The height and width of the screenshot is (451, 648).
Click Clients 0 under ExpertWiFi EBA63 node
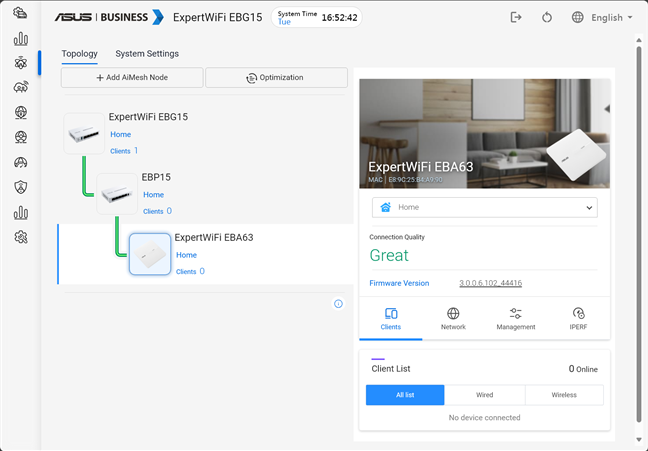[190, 272]
